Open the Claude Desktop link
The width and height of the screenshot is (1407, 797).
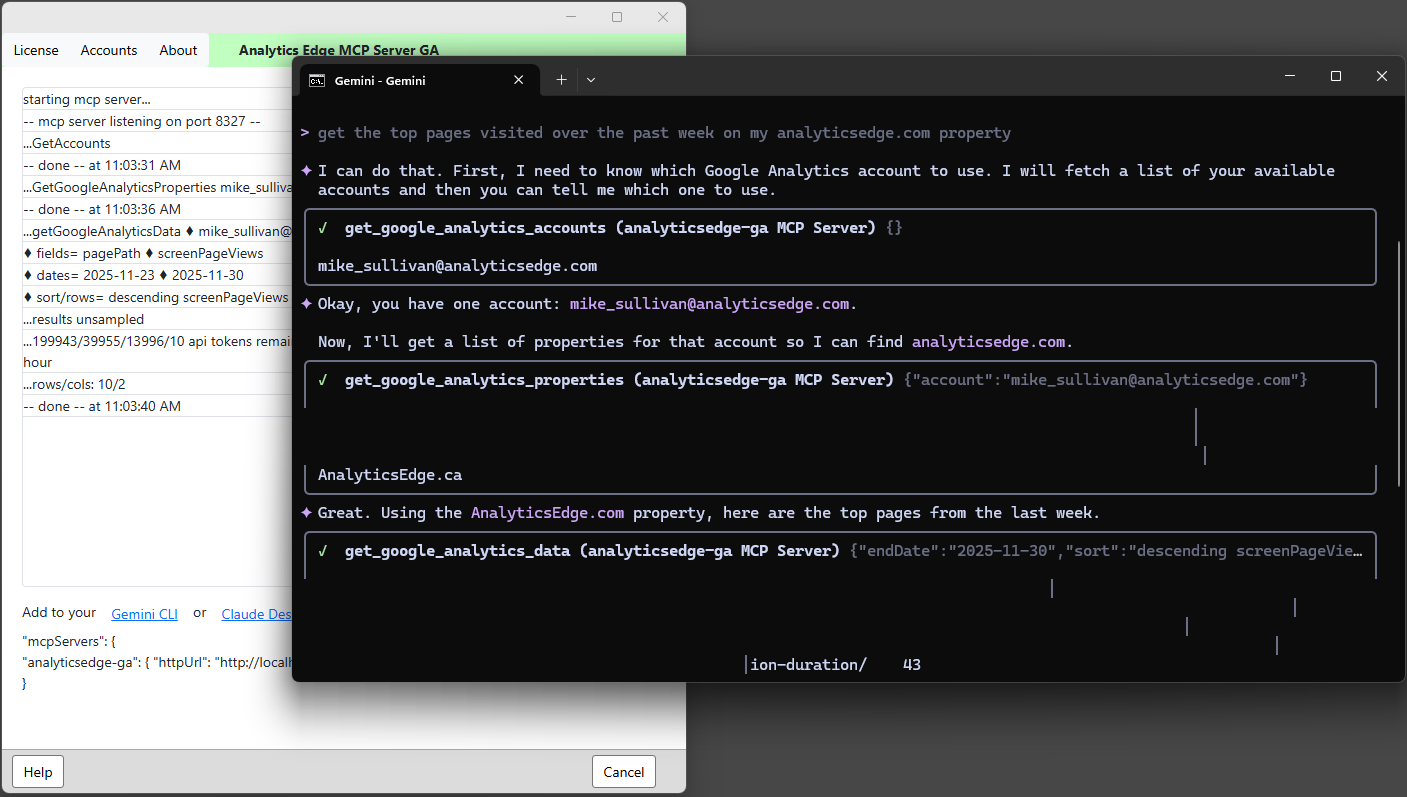[256, 614]
